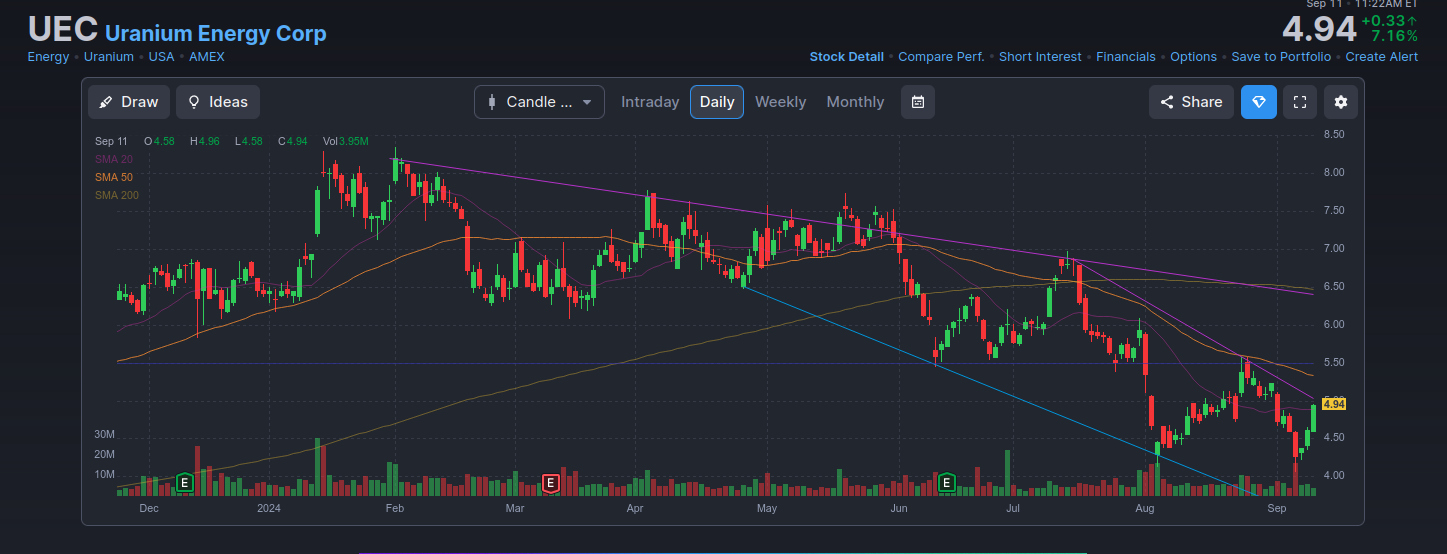This screenshot has width=1447, height=554.
Task: Click the SMA 50 legend label
Action: tap(114, 177)
